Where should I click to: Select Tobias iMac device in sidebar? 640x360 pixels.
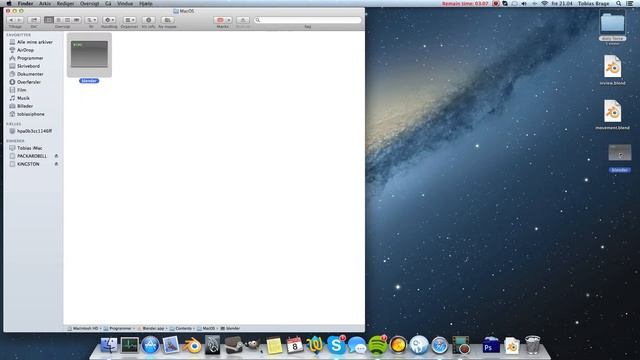[x=29, y=148]
